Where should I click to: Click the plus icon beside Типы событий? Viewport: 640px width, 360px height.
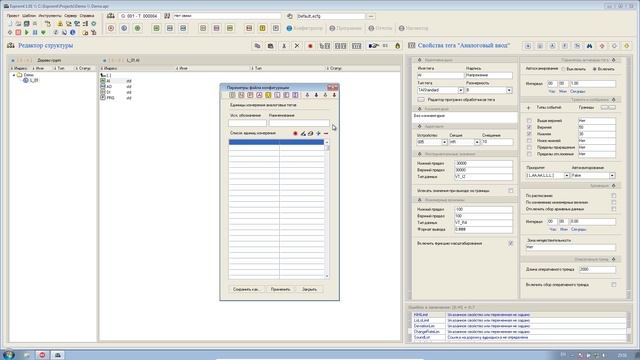coord(529,108)
